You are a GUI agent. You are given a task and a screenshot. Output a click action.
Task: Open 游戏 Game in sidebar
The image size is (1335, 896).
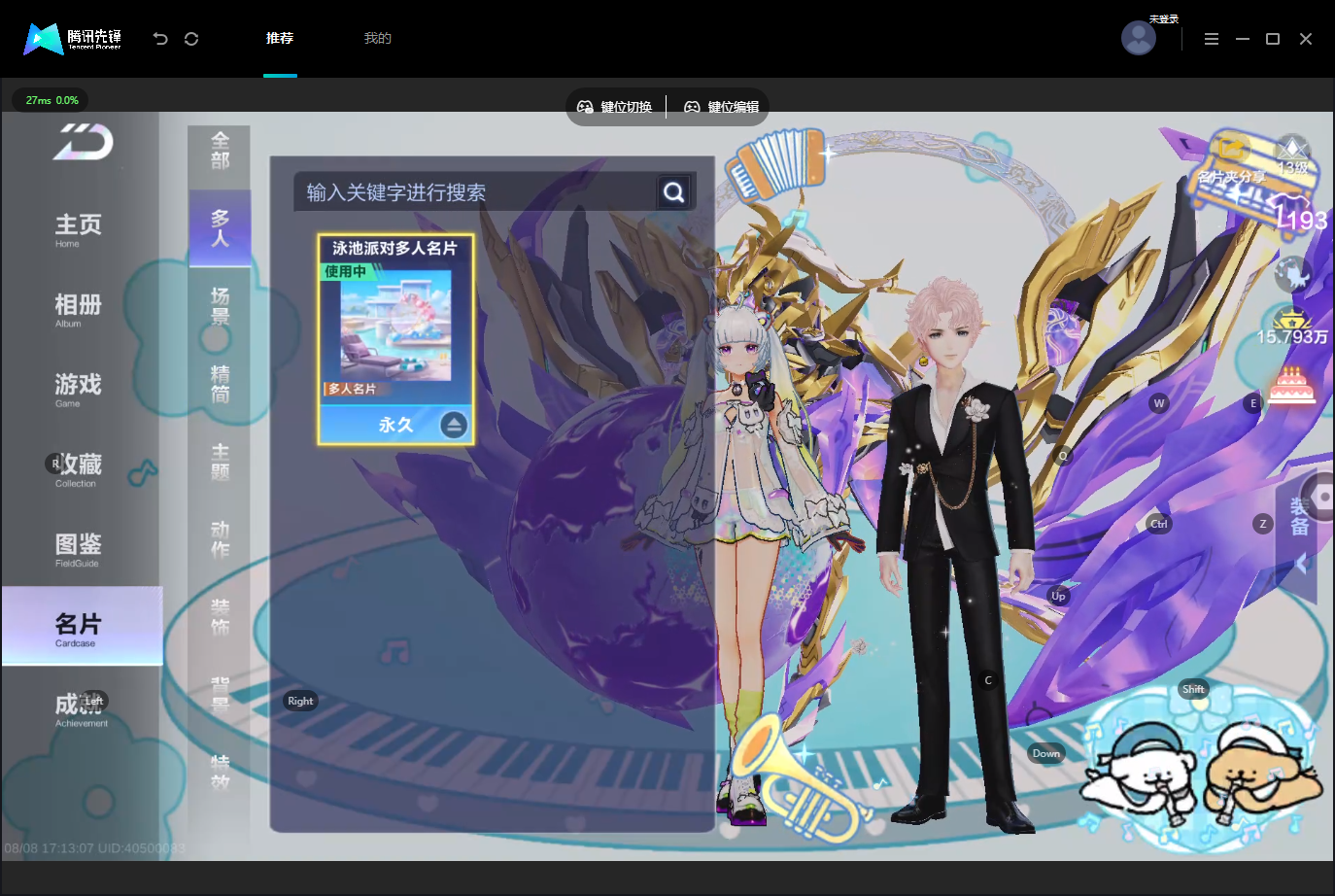click(x=78, y=389)
